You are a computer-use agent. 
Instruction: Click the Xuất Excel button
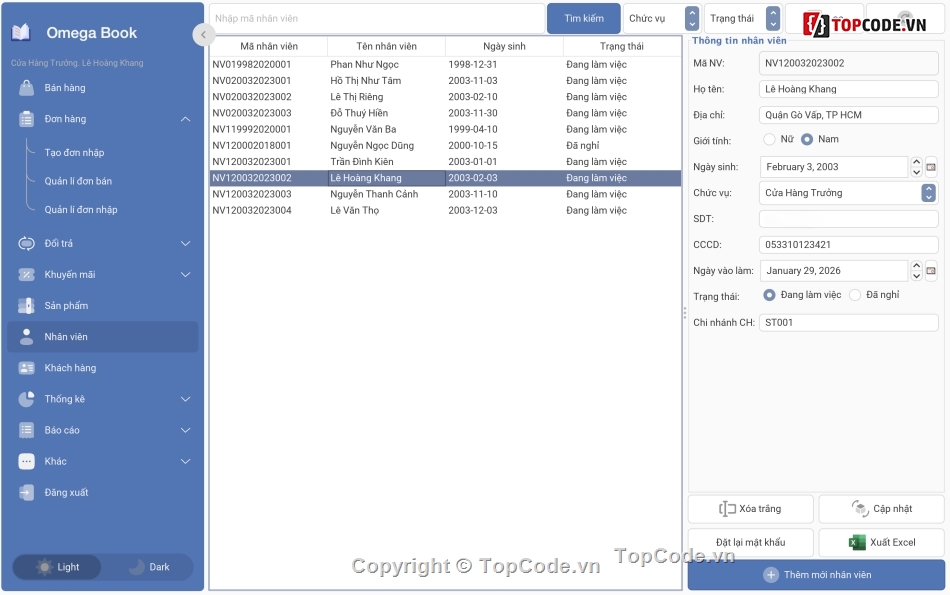(x=882, y=542)
